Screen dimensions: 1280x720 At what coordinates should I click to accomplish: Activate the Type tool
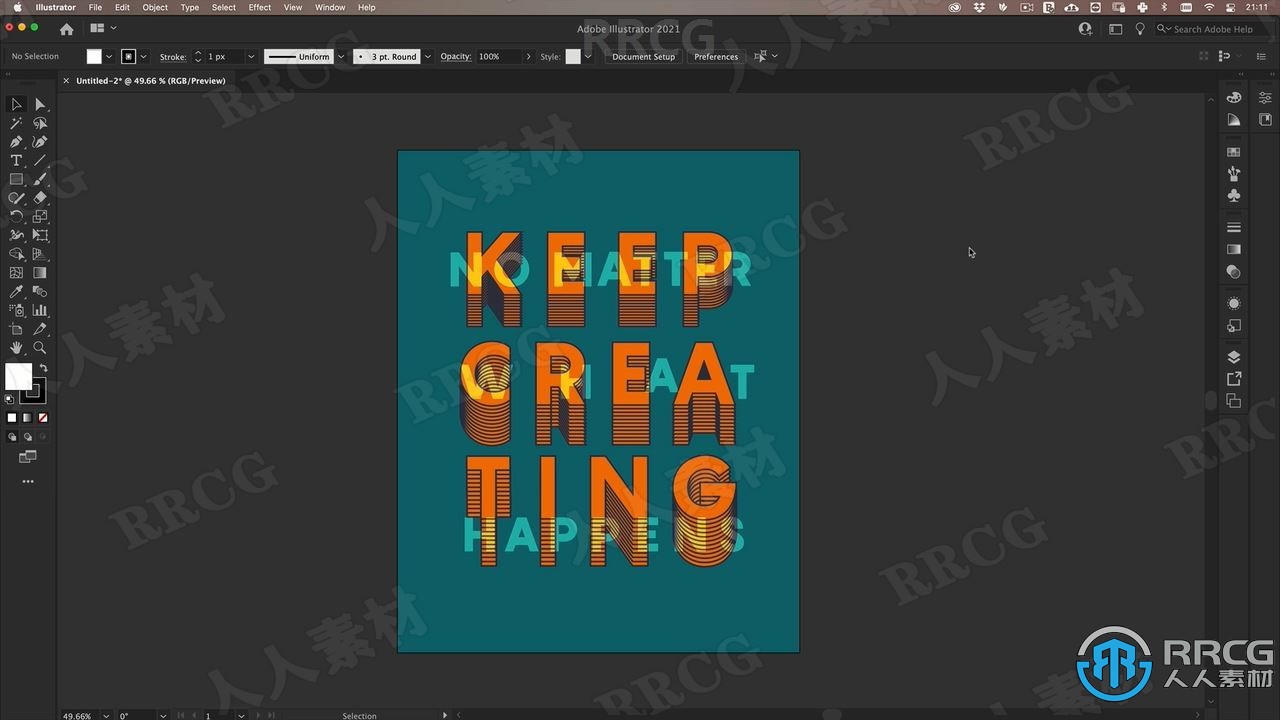pos(16,161)
